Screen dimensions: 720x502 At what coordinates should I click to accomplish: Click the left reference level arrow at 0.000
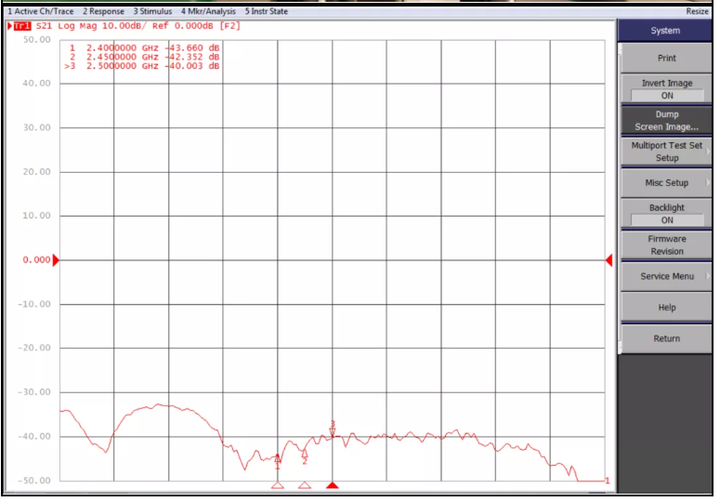[56, 260]
